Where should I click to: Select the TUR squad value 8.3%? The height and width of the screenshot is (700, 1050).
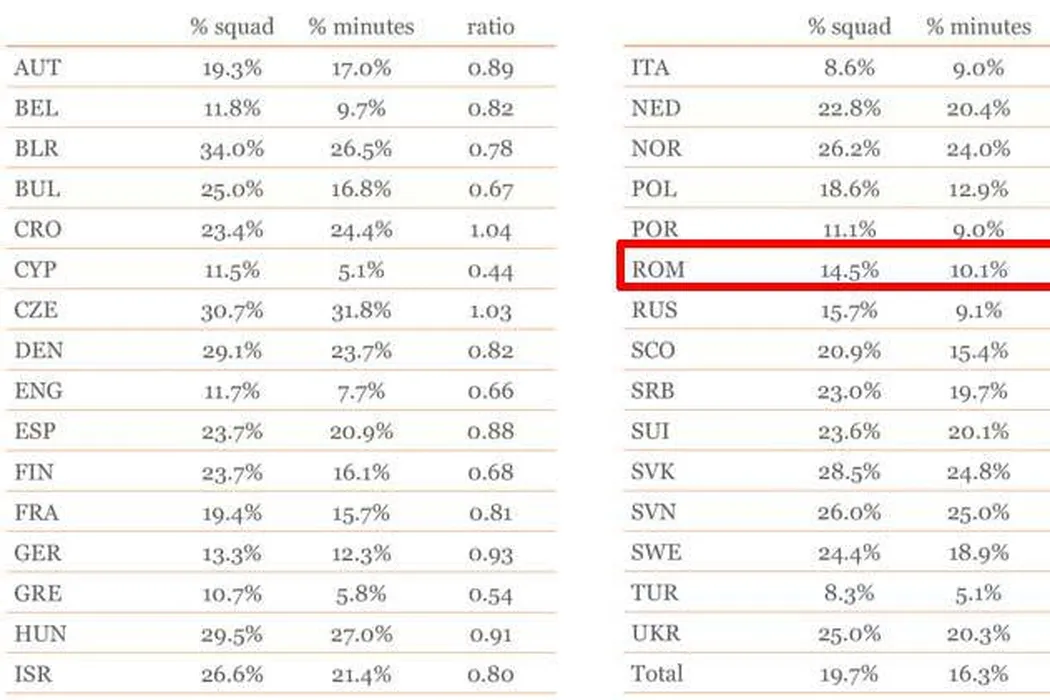click(x=849, y=593)
